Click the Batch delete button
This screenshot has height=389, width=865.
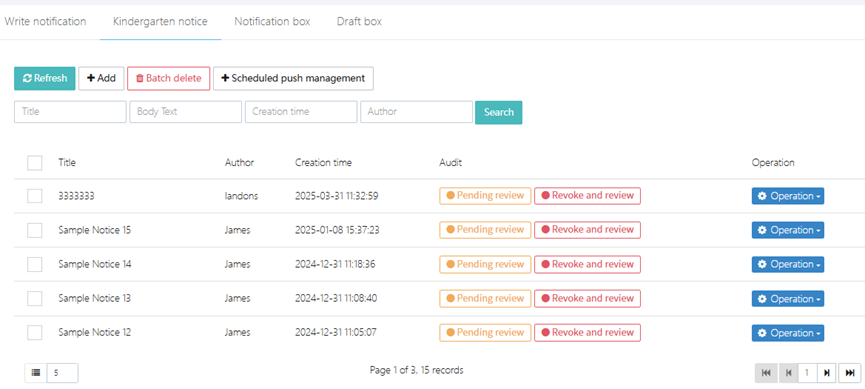tap(168, 78)
